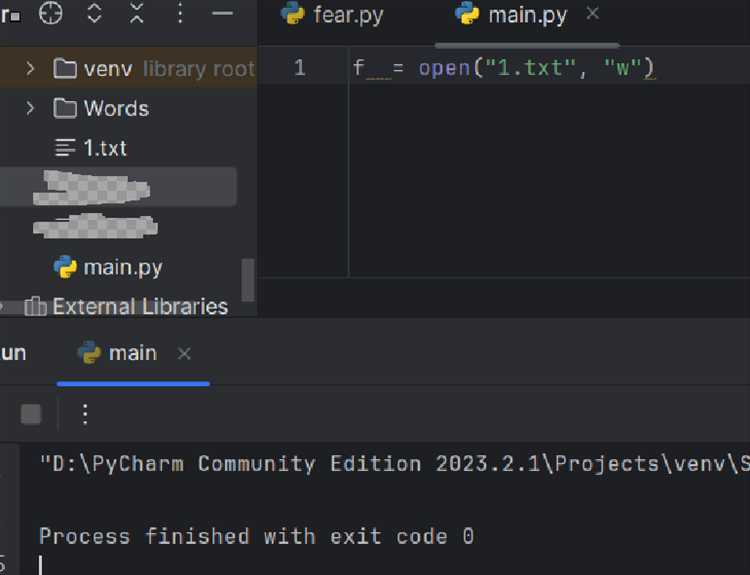Viewport: 750px width, 575px height.
Task: Click the "w" mode string in the editor
Action: click(x=622, y=67)
